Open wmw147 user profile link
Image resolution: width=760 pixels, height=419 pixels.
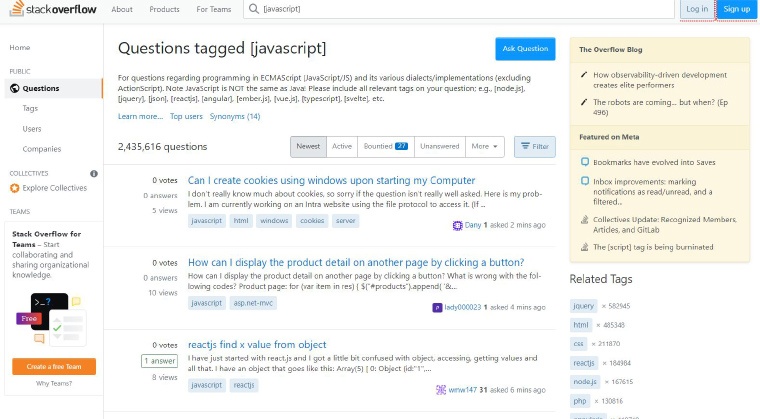pyautogui.click(x=462, y=390)
